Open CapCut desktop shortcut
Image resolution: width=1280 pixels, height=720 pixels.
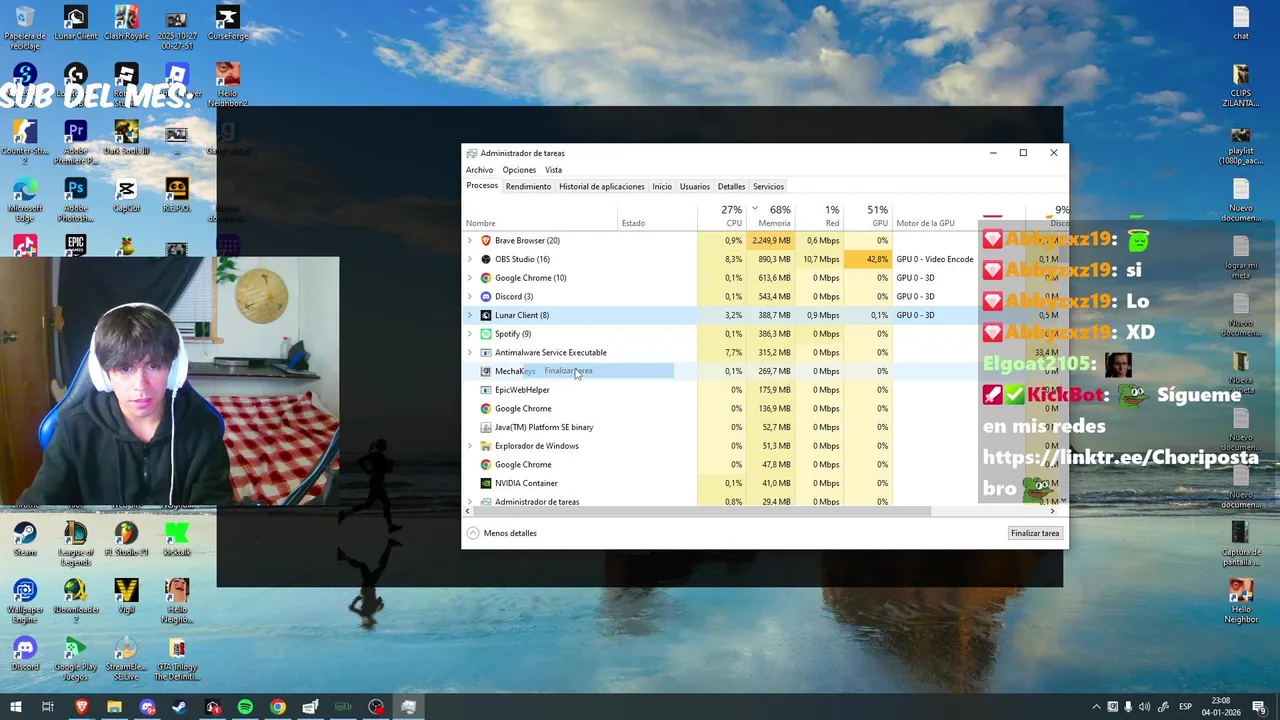coord(126,196)
